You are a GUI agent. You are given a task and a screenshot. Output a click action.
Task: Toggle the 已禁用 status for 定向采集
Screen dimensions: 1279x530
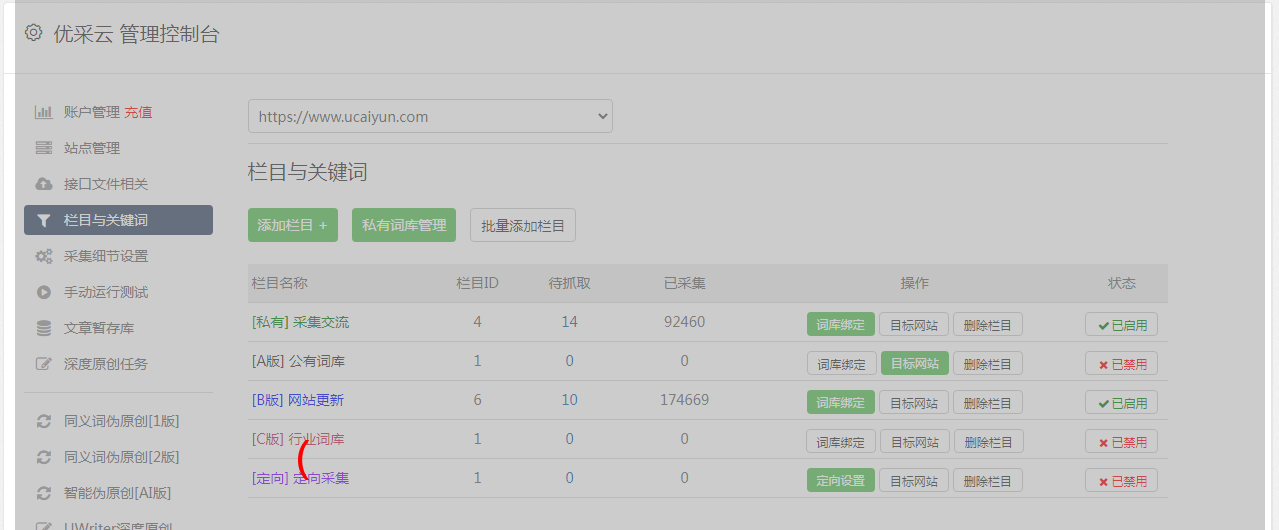1121,480
